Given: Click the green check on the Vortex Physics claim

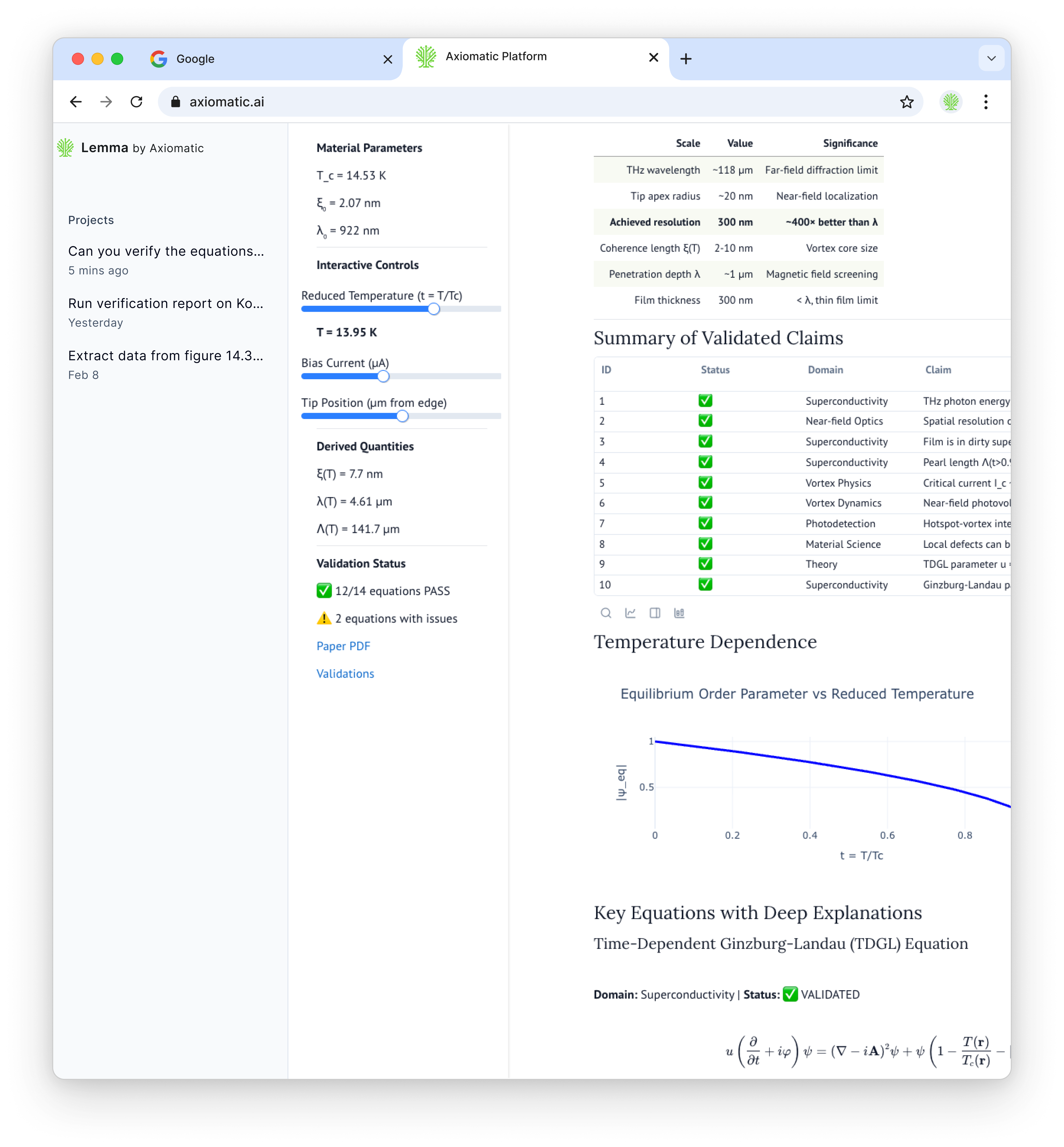Looking at the screenshot, I should pos(705,482).
